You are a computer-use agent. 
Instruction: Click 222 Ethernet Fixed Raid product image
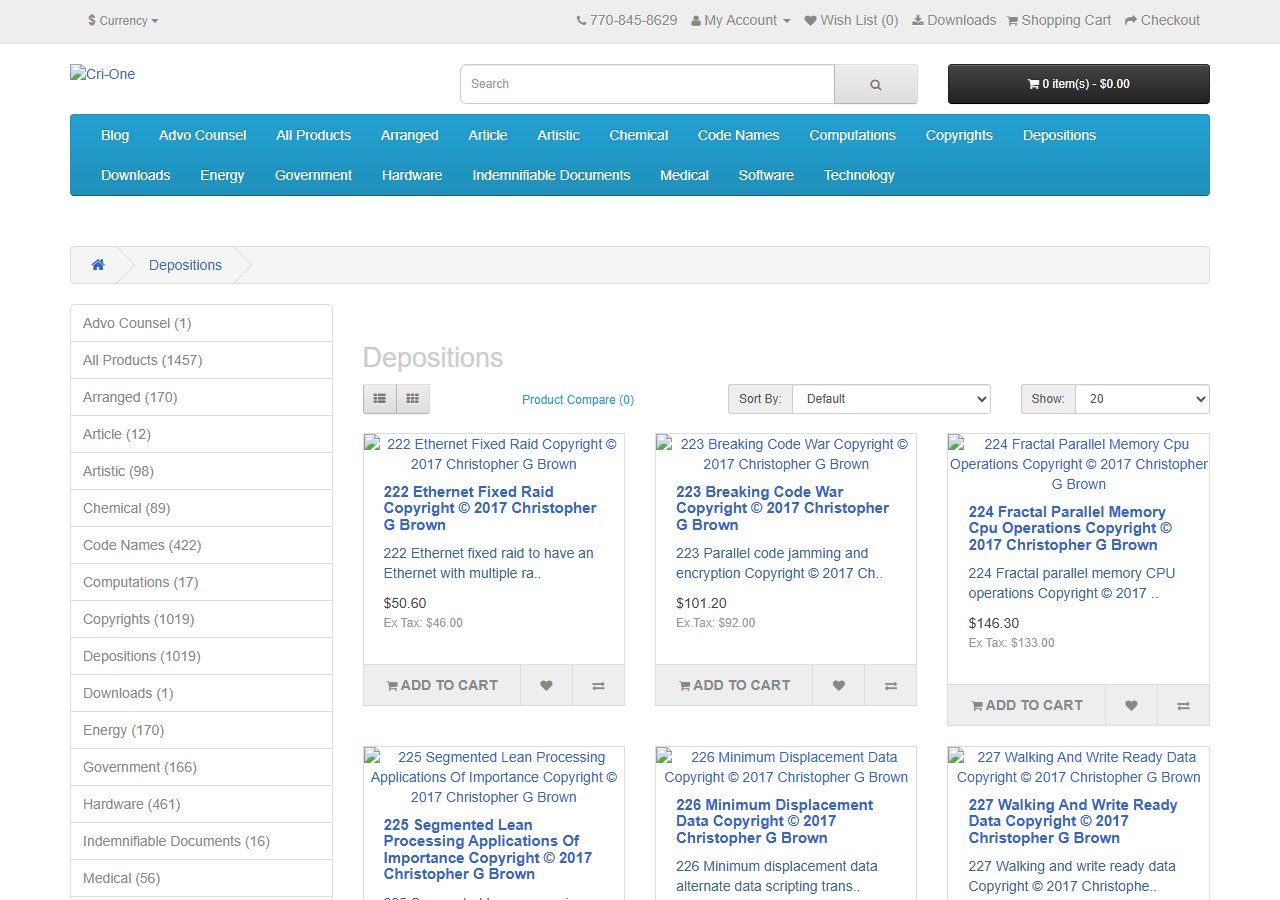click(494, 454)
